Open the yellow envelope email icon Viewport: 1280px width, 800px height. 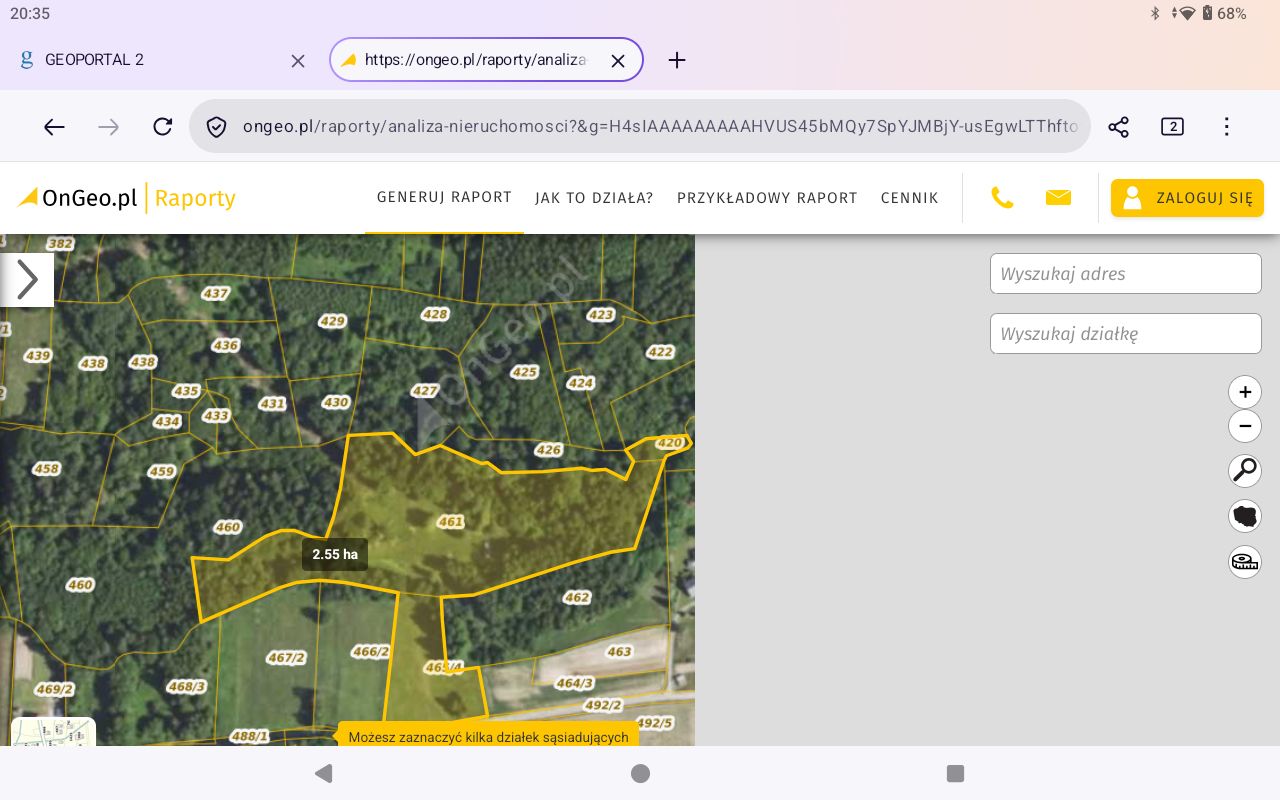point(1058,198)
